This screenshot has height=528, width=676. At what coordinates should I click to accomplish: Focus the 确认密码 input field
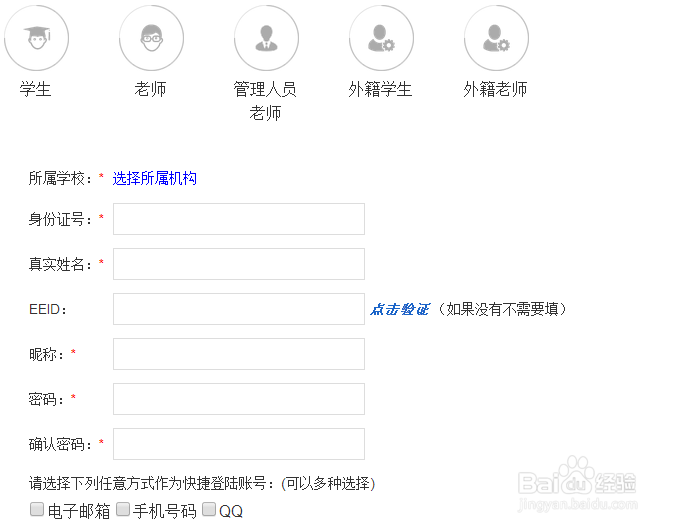(x=239, y=444)
